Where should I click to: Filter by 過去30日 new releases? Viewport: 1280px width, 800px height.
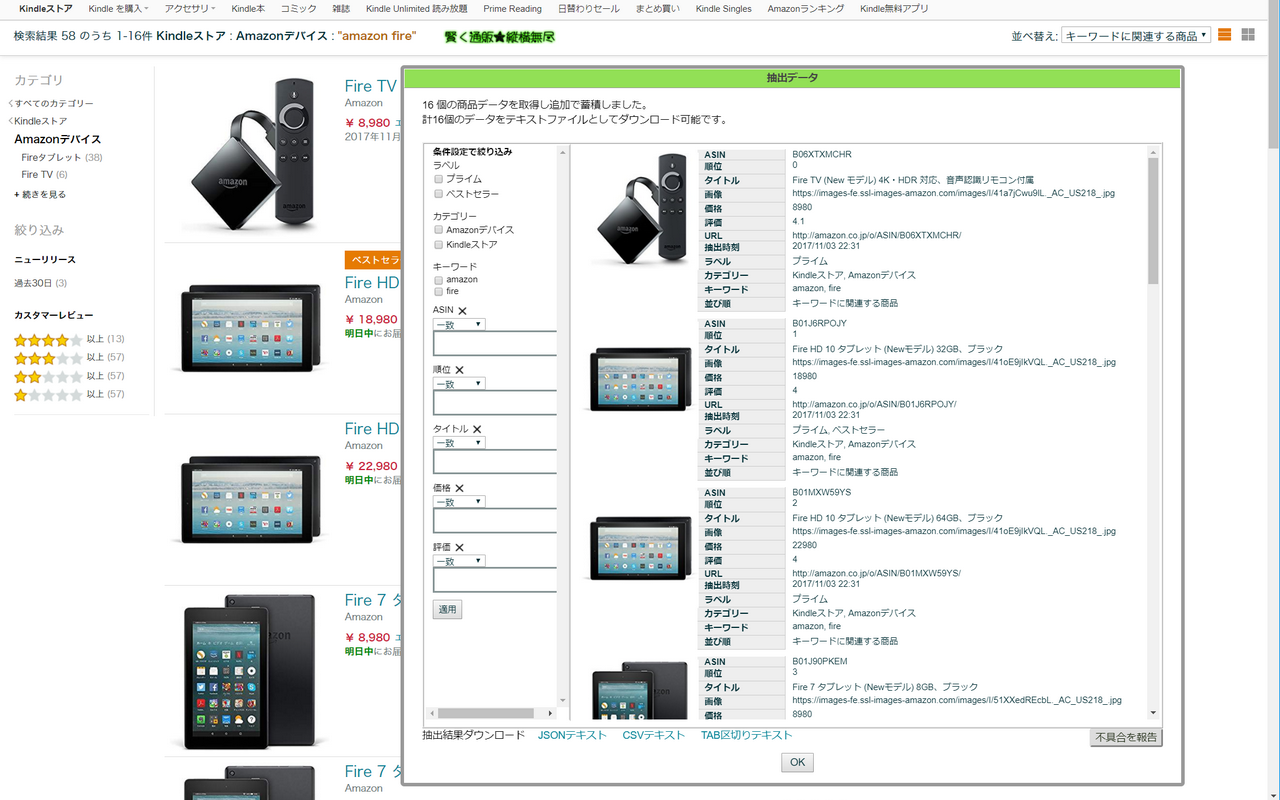pos(40,283)
